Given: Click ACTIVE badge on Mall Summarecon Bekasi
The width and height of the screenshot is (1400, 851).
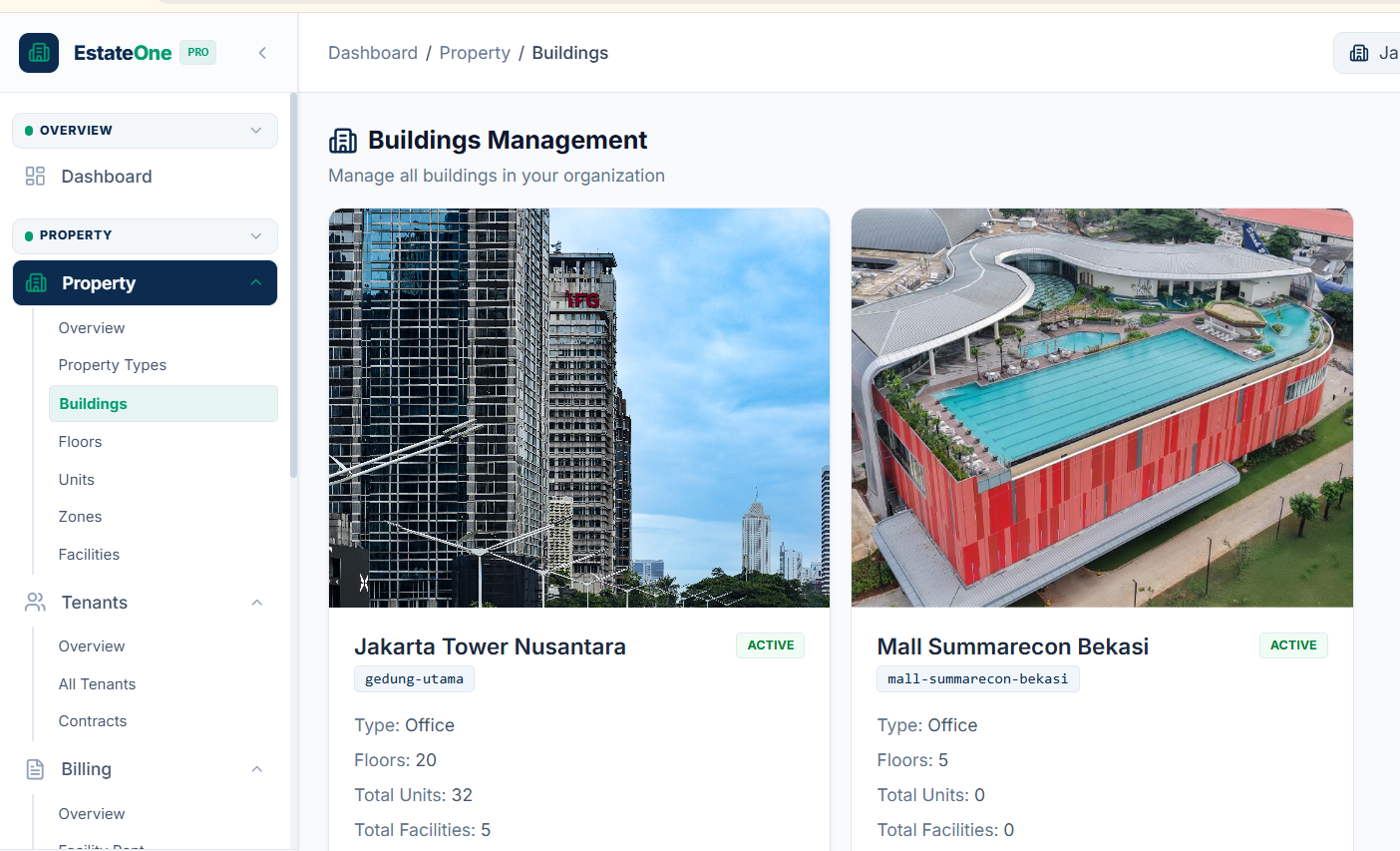Looking at the screenshot, I should pos(1293,645).
